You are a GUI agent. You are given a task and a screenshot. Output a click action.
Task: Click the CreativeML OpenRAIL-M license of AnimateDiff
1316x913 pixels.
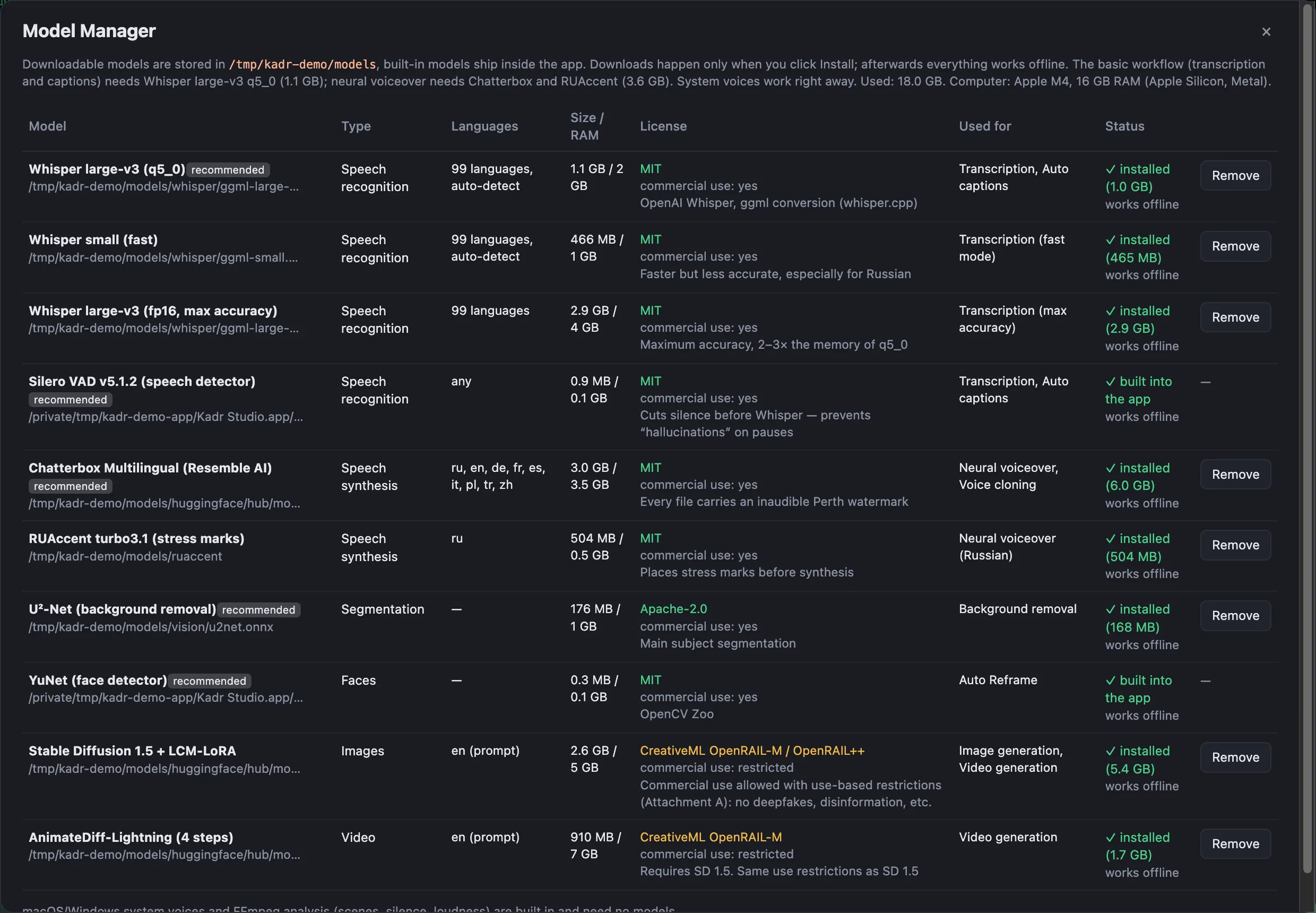click(711, 838)
